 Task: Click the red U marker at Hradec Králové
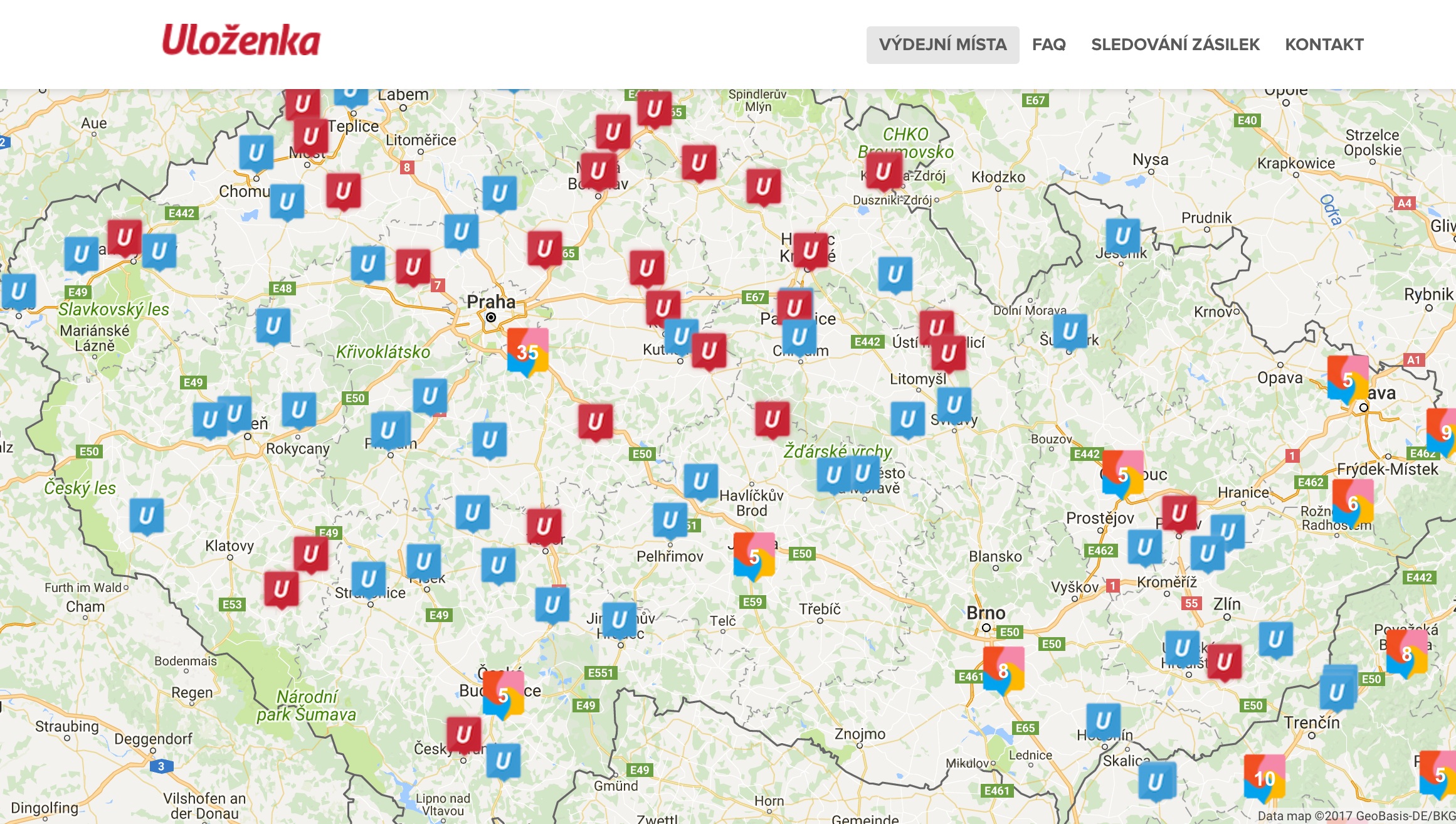coord(810,251)
